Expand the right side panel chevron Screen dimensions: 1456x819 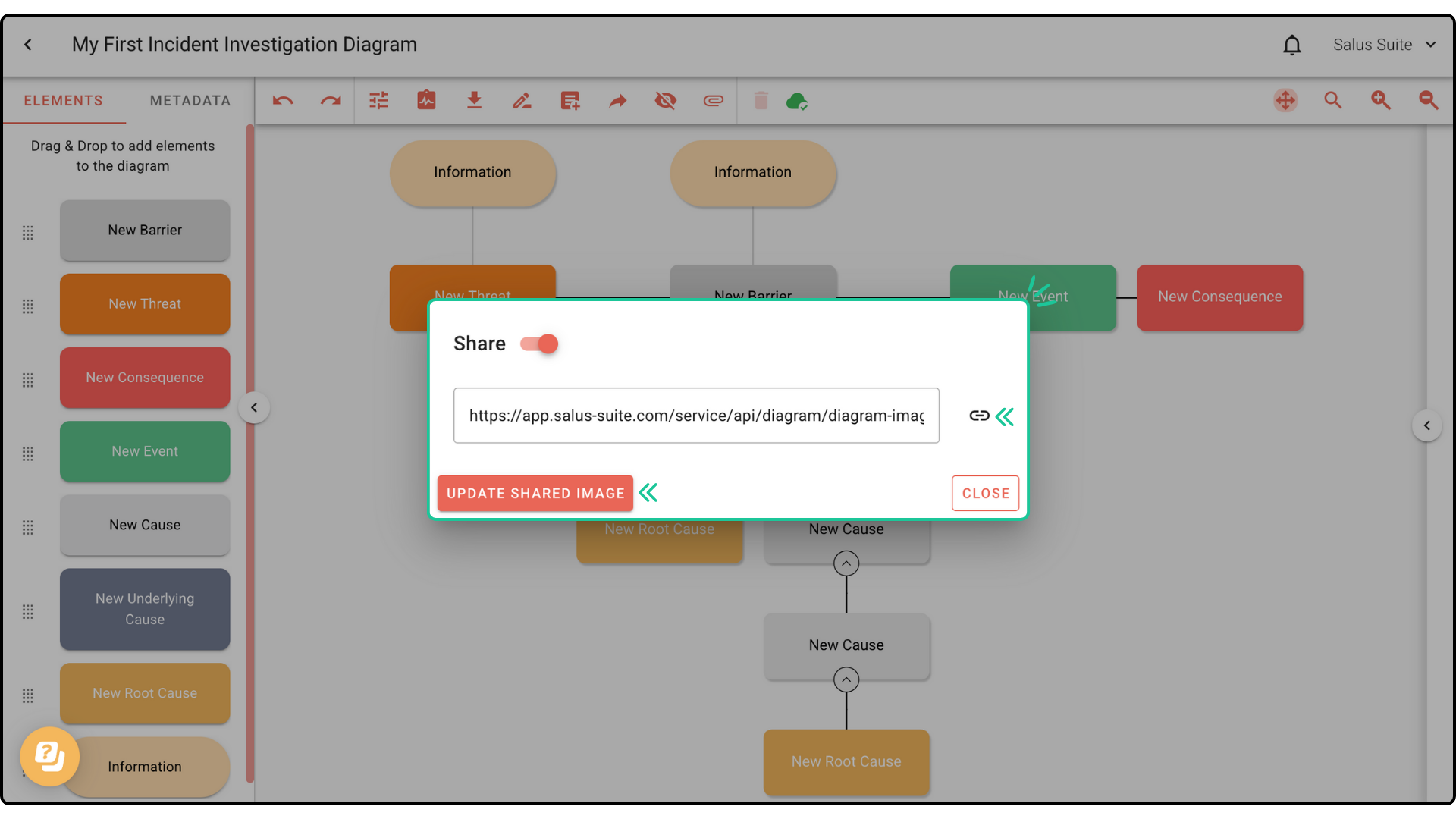(1426, 425)
